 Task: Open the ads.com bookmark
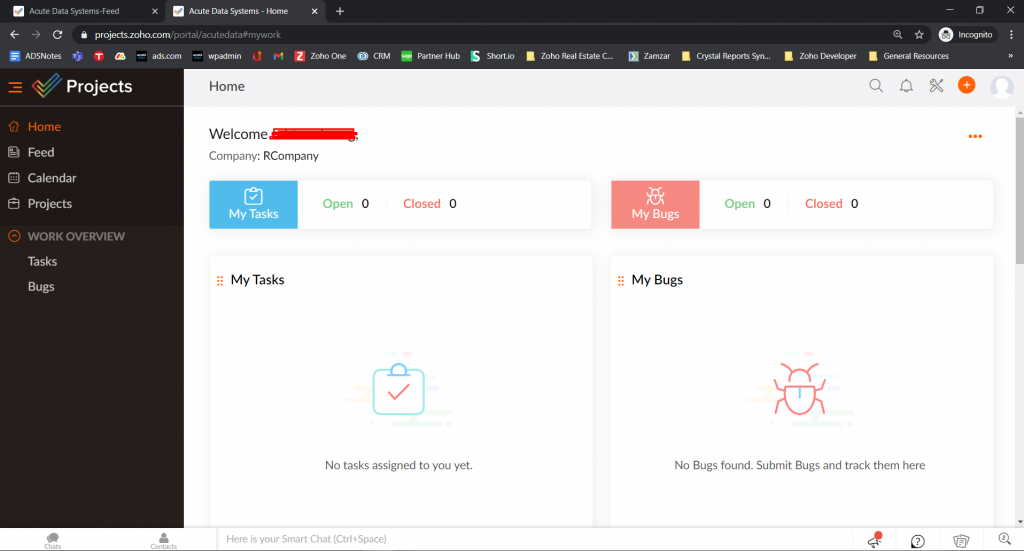(x=159, y=56)
